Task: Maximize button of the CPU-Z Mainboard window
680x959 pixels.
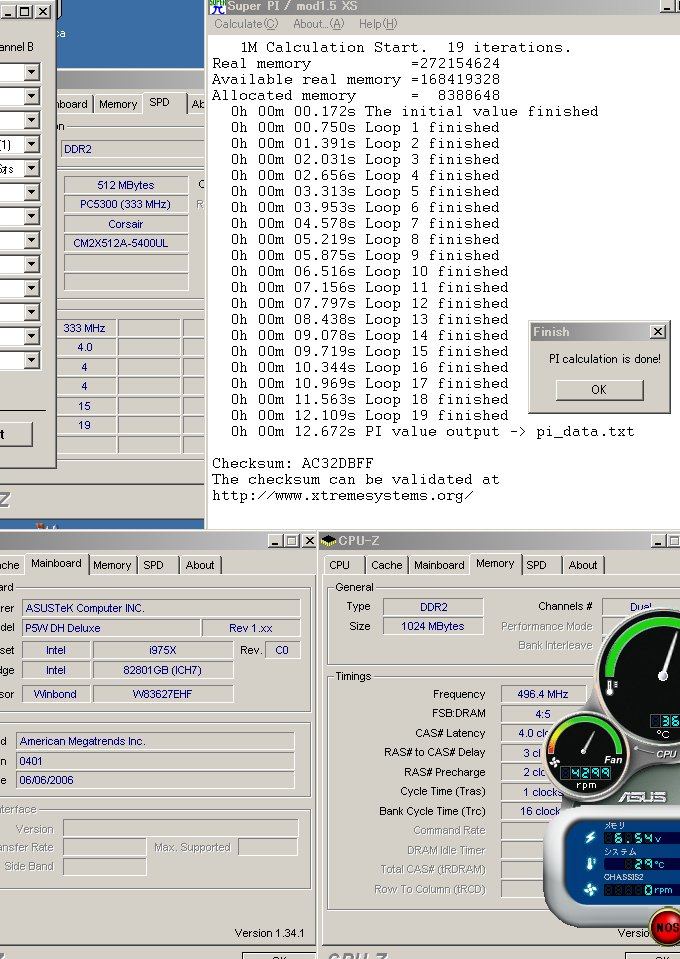Action: pyautogui.click(x=292, y=541)
